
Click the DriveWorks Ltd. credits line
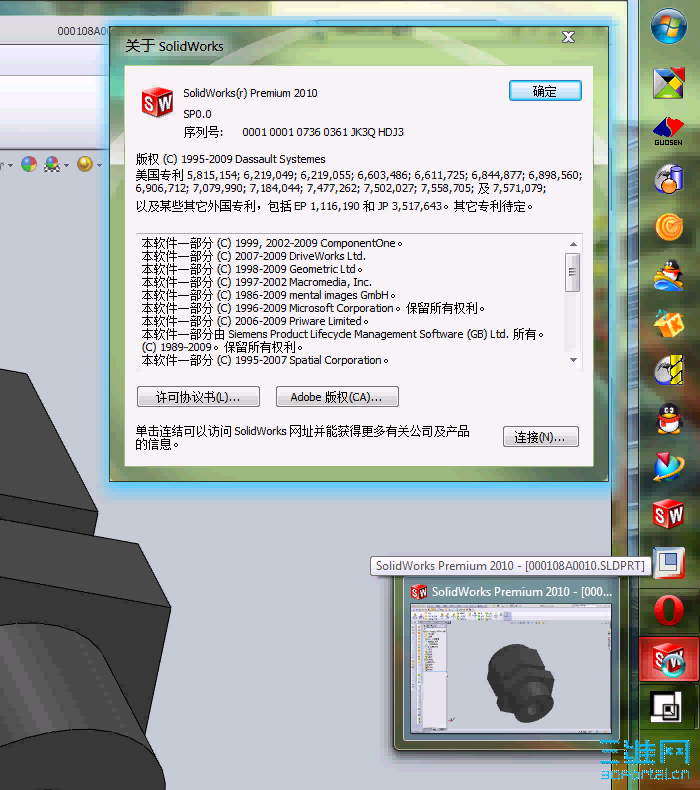(253, 256)
